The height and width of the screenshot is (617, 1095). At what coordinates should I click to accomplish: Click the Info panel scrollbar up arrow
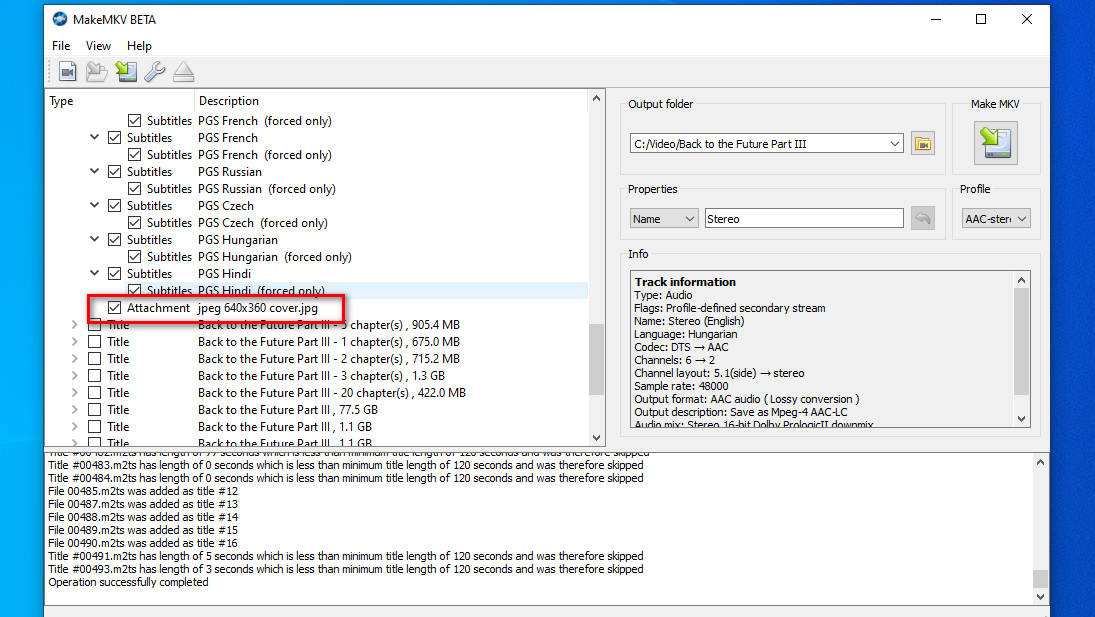click(1022, 280)
